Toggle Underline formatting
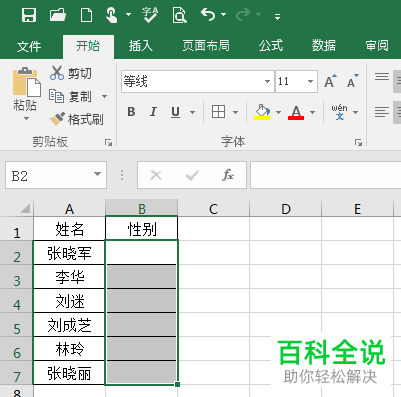The height and width of the screenshot is (397, 401). point(175,112)
